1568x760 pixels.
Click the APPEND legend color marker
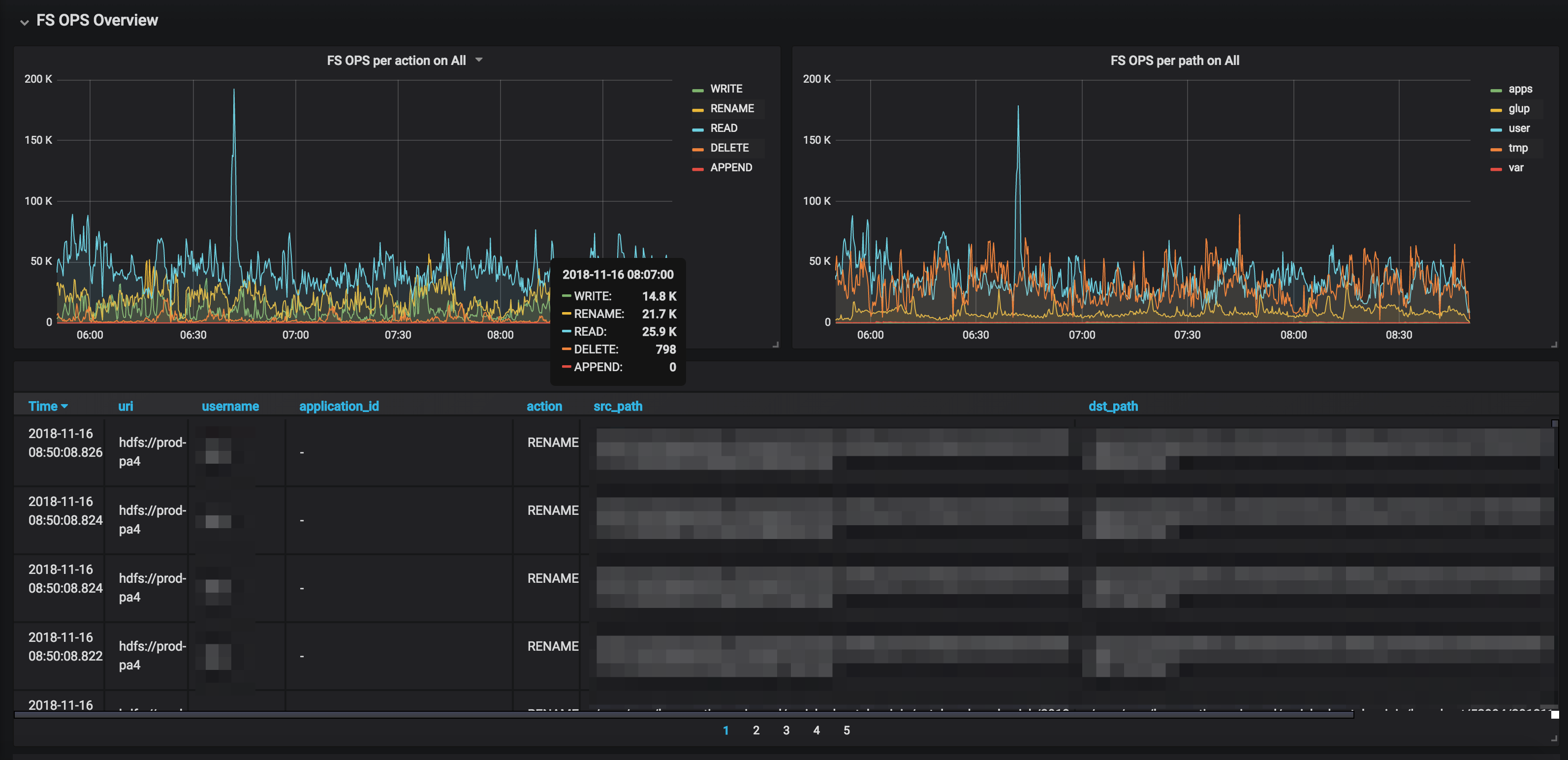pos(697,169)
